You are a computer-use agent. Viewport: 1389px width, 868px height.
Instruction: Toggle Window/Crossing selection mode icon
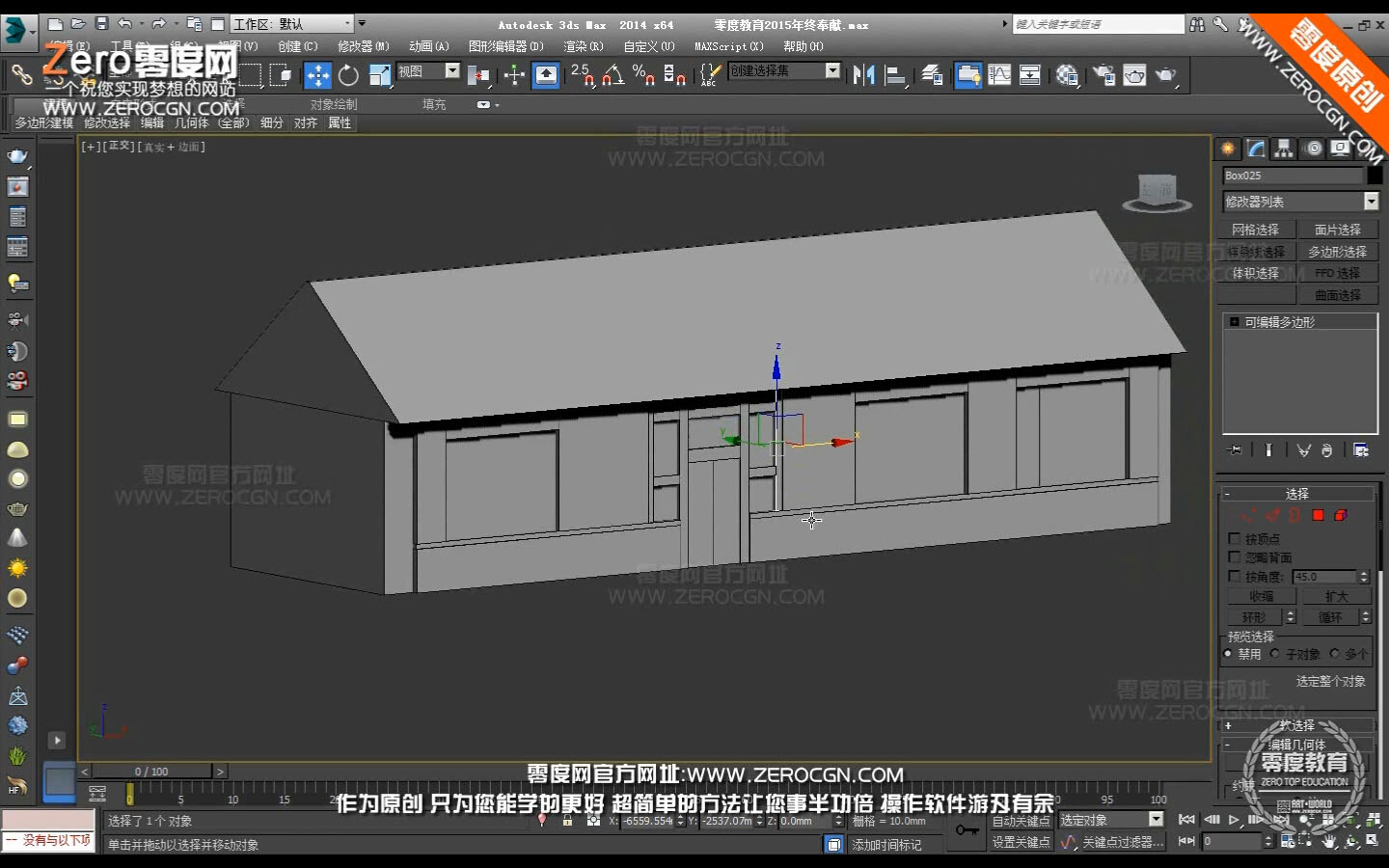(281, 75)
